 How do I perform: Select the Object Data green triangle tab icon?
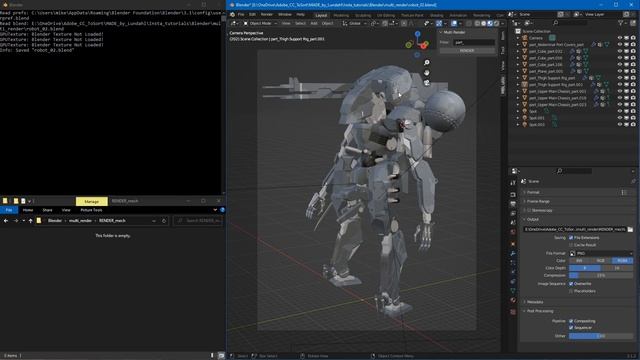[513, 291]
